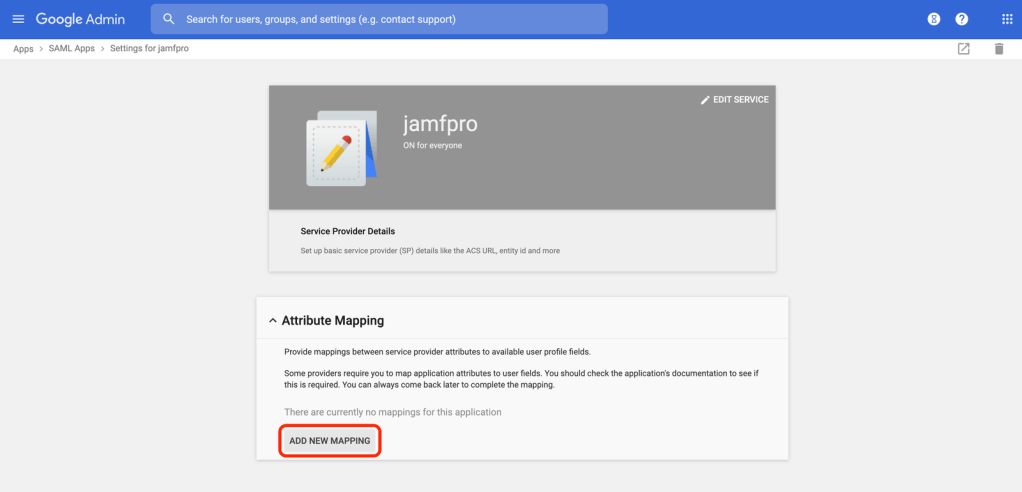This screenshot has width=1022, height=492.
Task: Collapse Attribute Mapping using the chevron
Action: pos(272,321)
